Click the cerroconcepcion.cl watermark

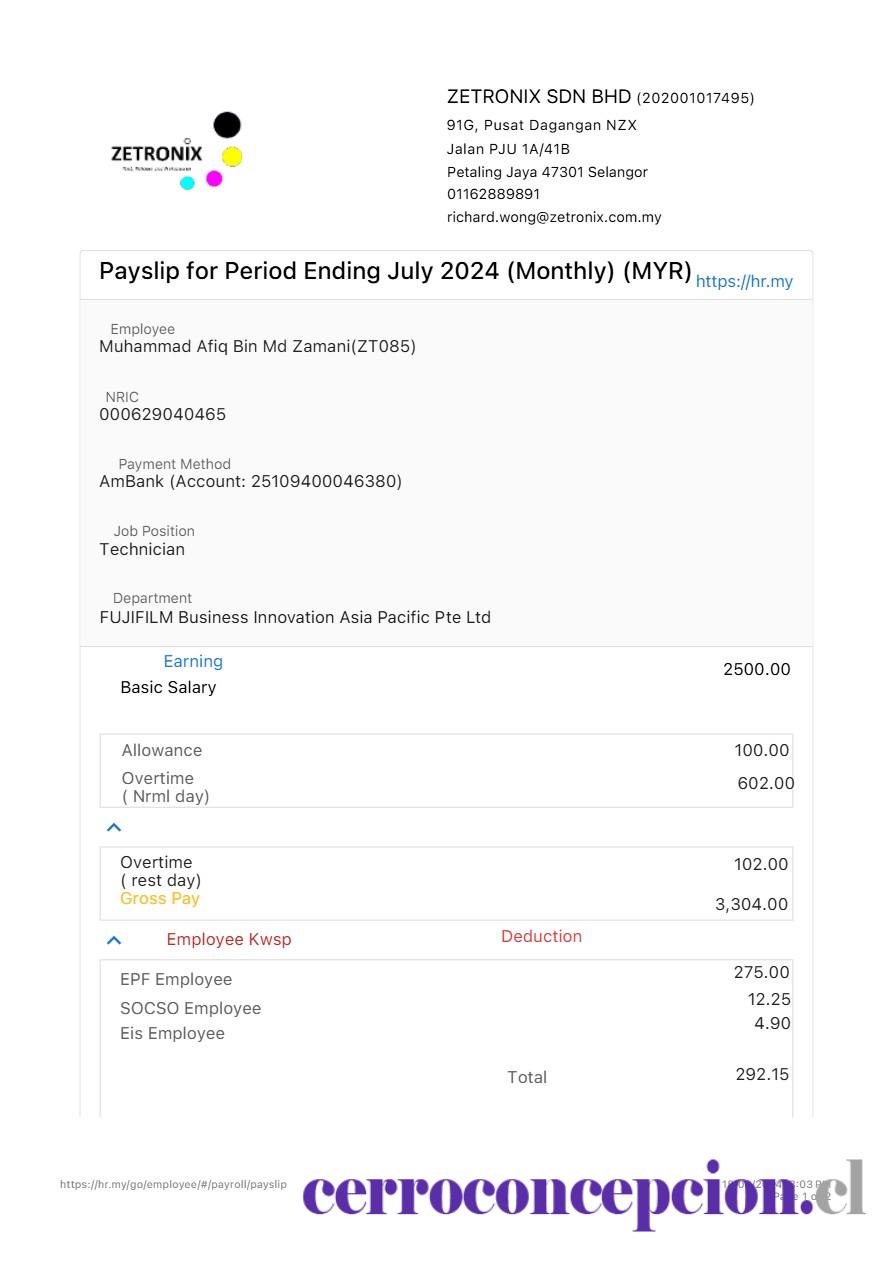point(584,1194)
